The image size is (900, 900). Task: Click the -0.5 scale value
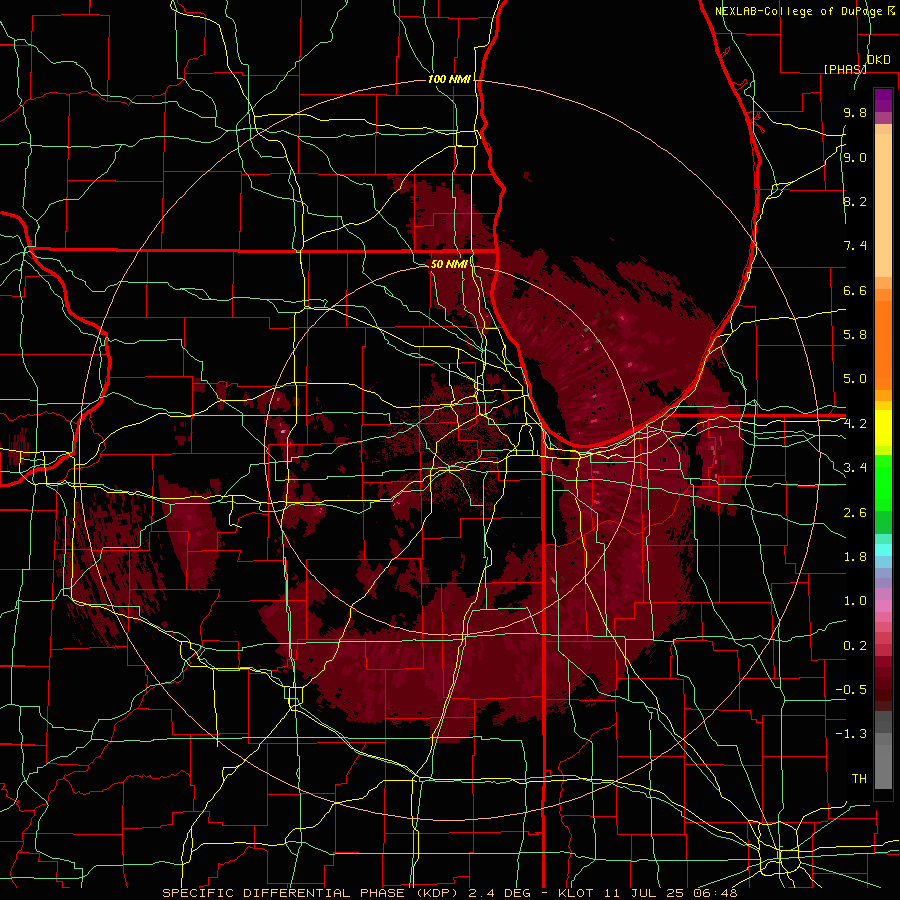[x=851, y=690]
